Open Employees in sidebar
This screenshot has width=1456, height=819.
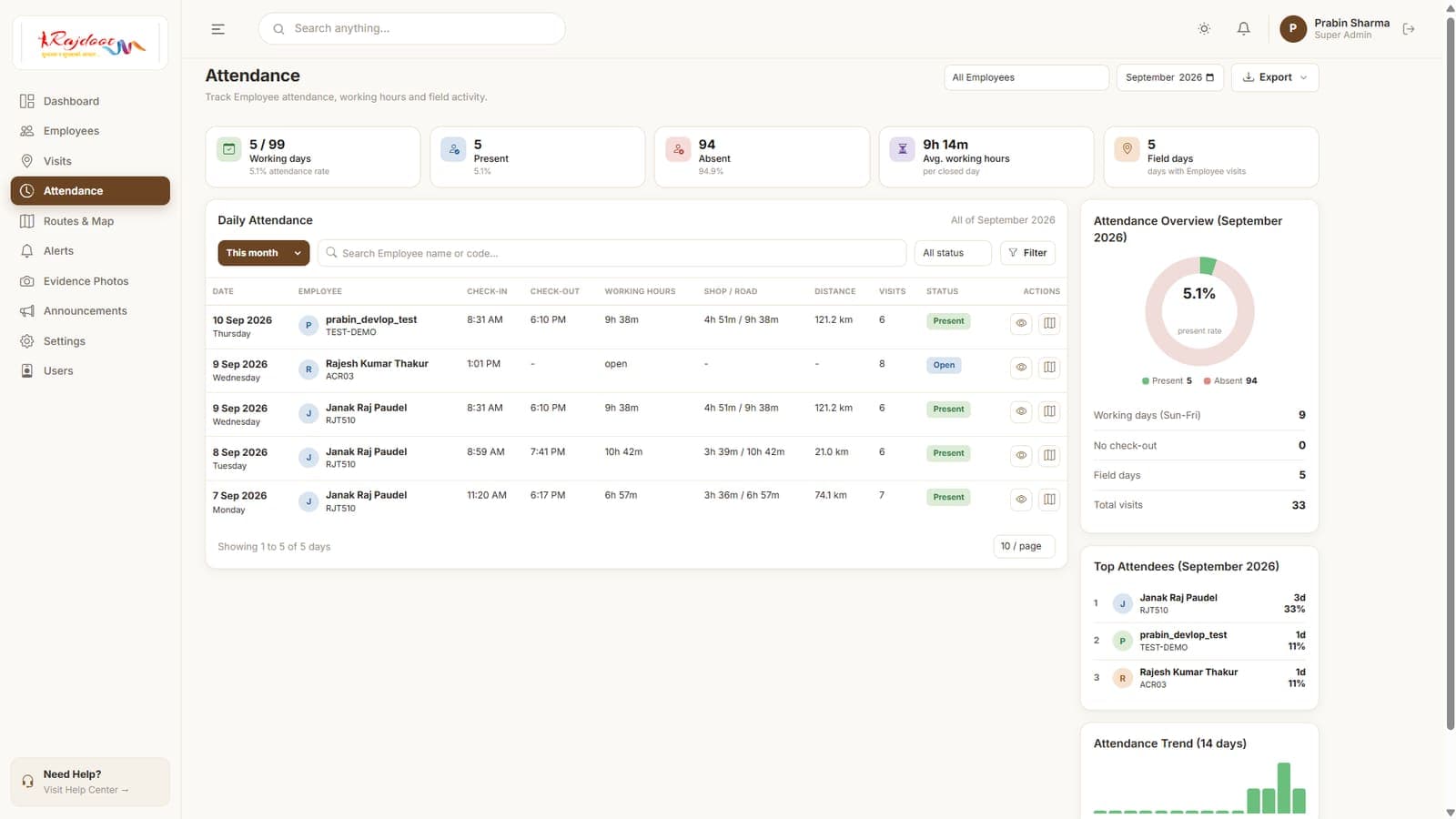point(90,131)
